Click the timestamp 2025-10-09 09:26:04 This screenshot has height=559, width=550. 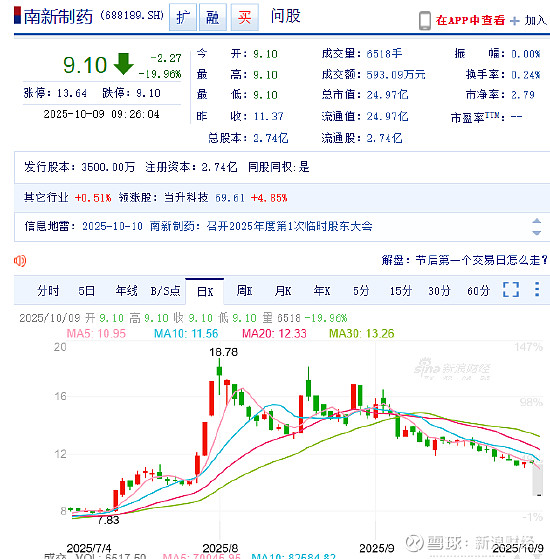[101, 114]
